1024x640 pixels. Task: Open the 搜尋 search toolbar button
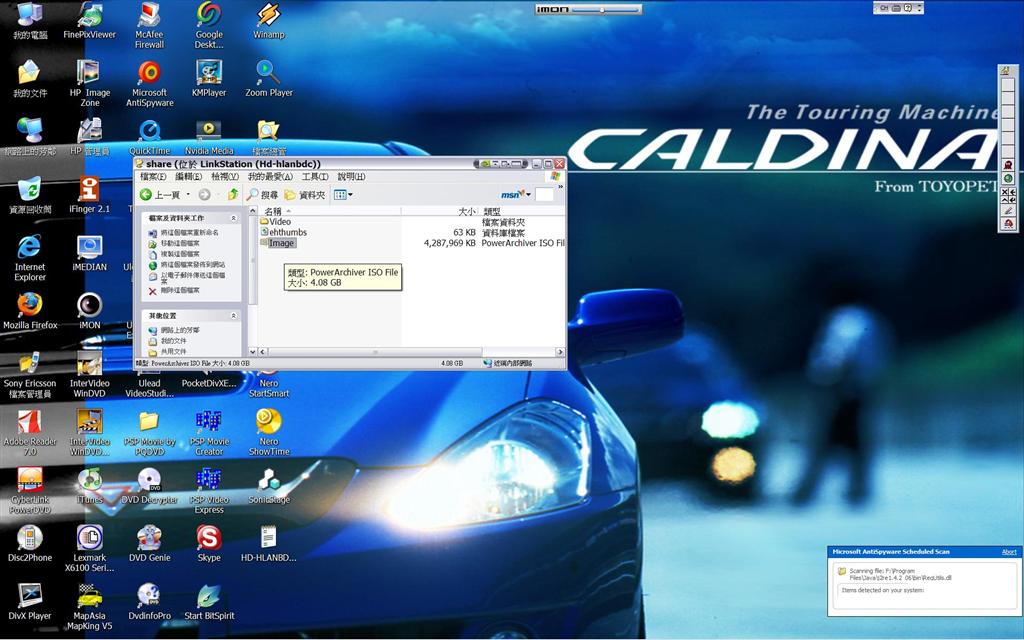click(x=262, y=195)
